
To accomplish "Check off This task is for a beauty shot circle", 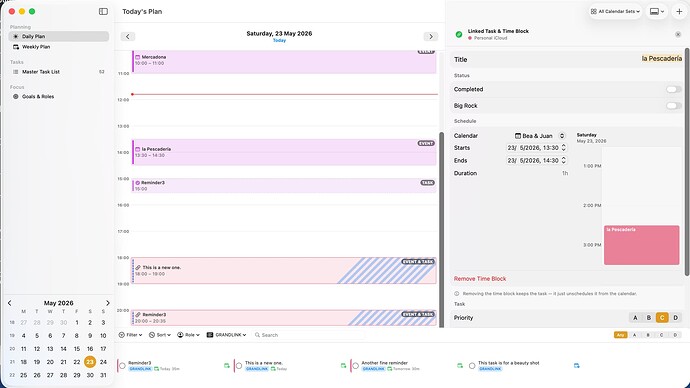I will (472, 366).
